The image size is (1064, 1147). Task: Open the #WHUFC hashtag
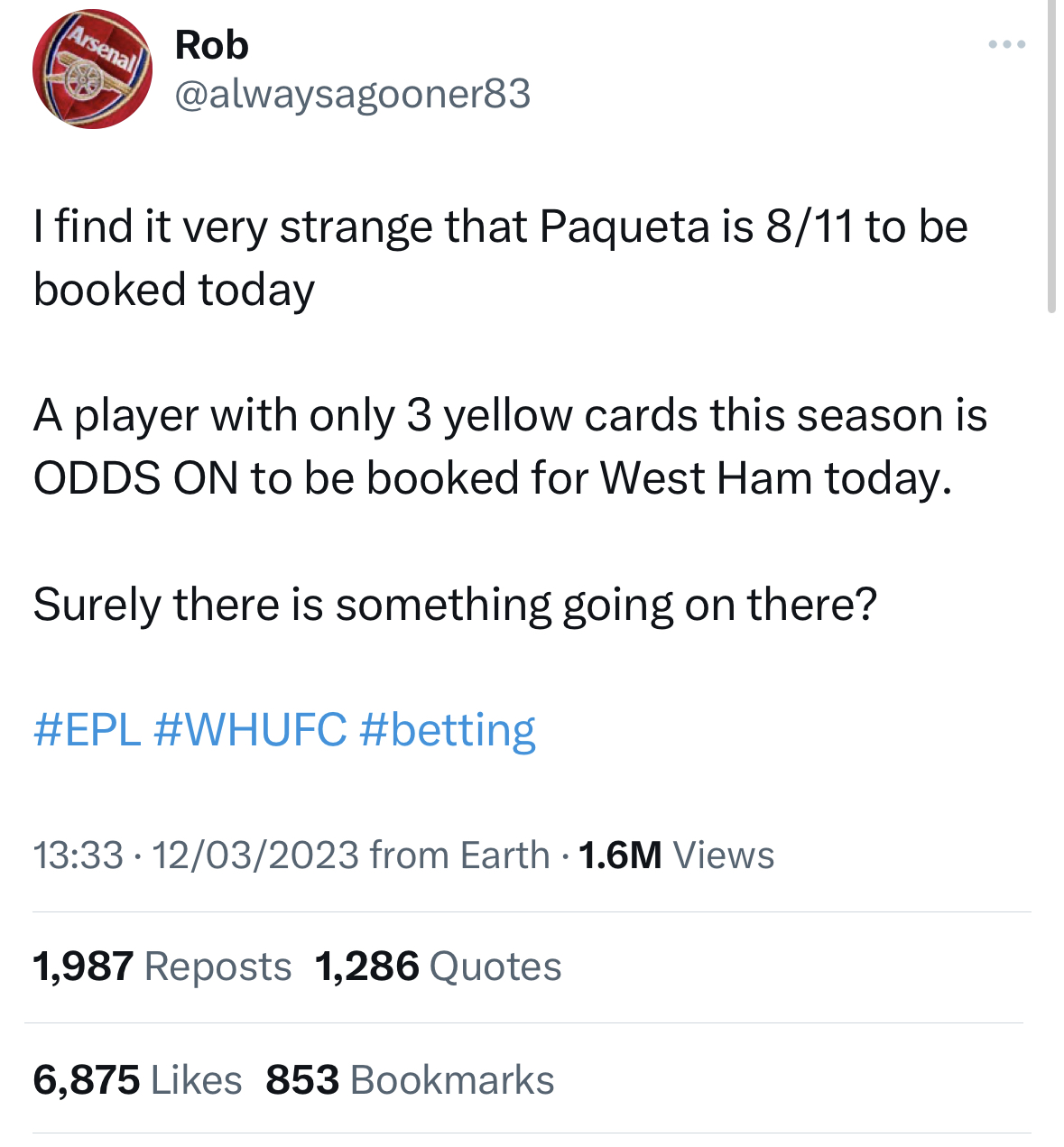[250, 729]
